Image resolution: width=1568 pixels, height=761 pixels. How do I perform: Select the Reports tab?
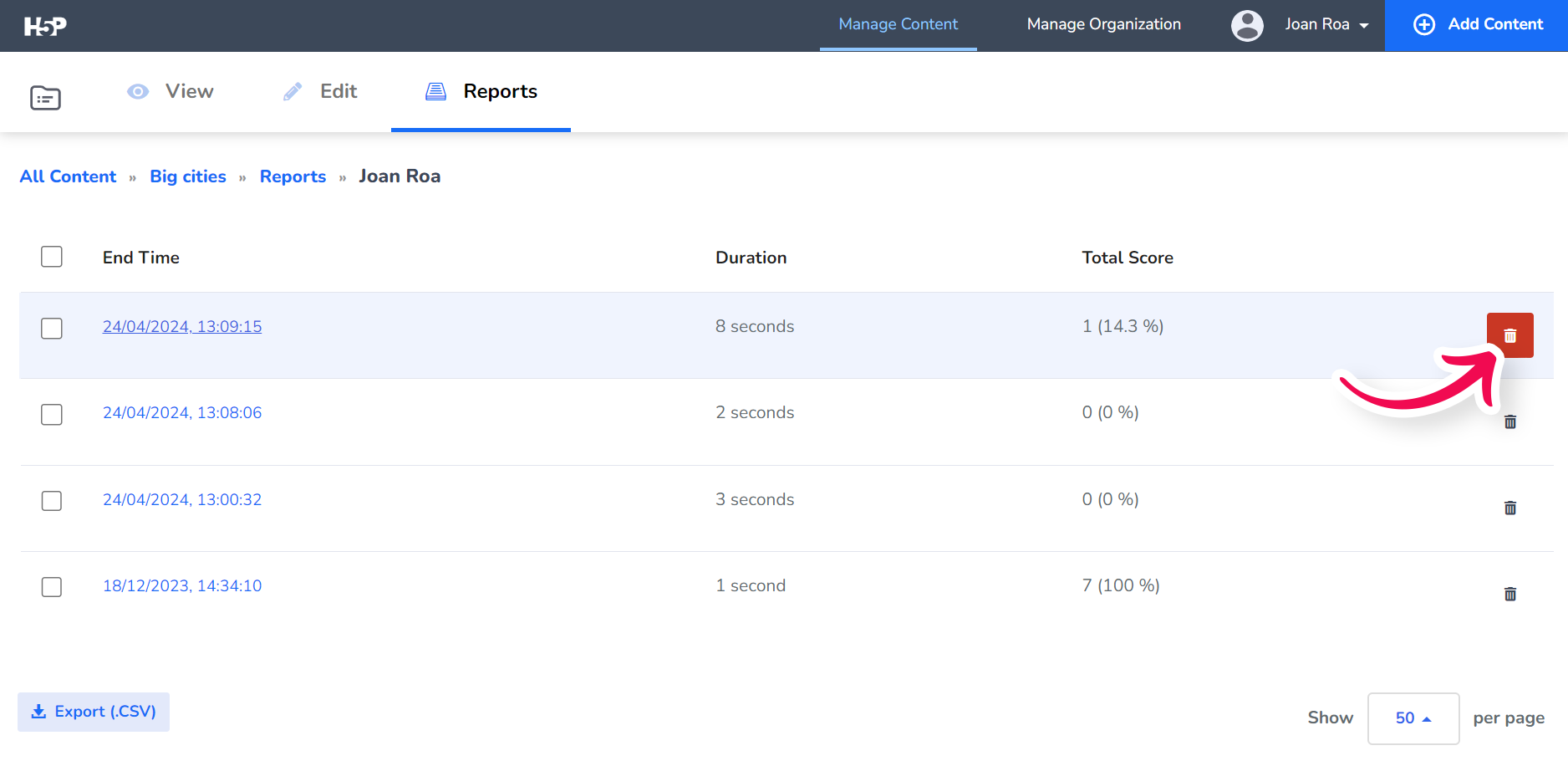pos(481,91)
